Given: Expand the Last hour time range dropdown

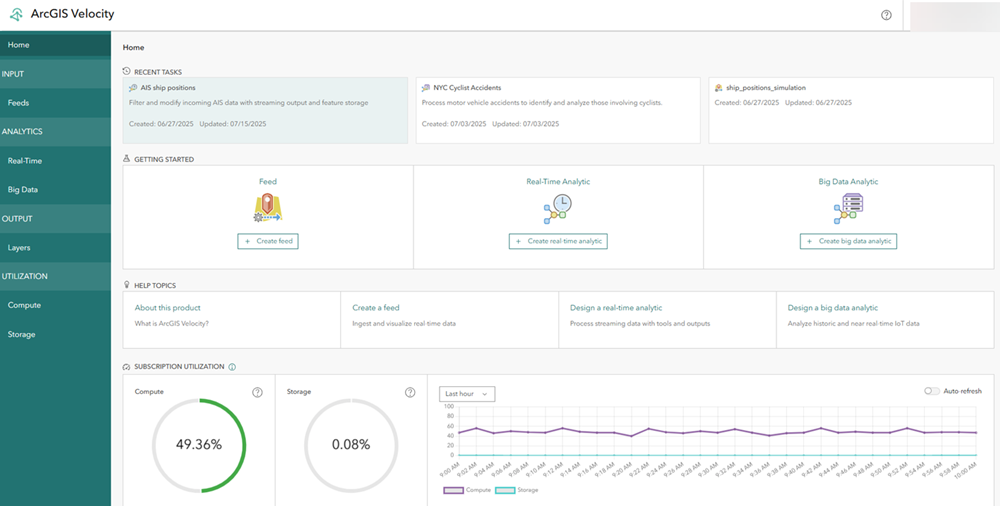Looking at the screenshot, I should [x=467, y=394].
